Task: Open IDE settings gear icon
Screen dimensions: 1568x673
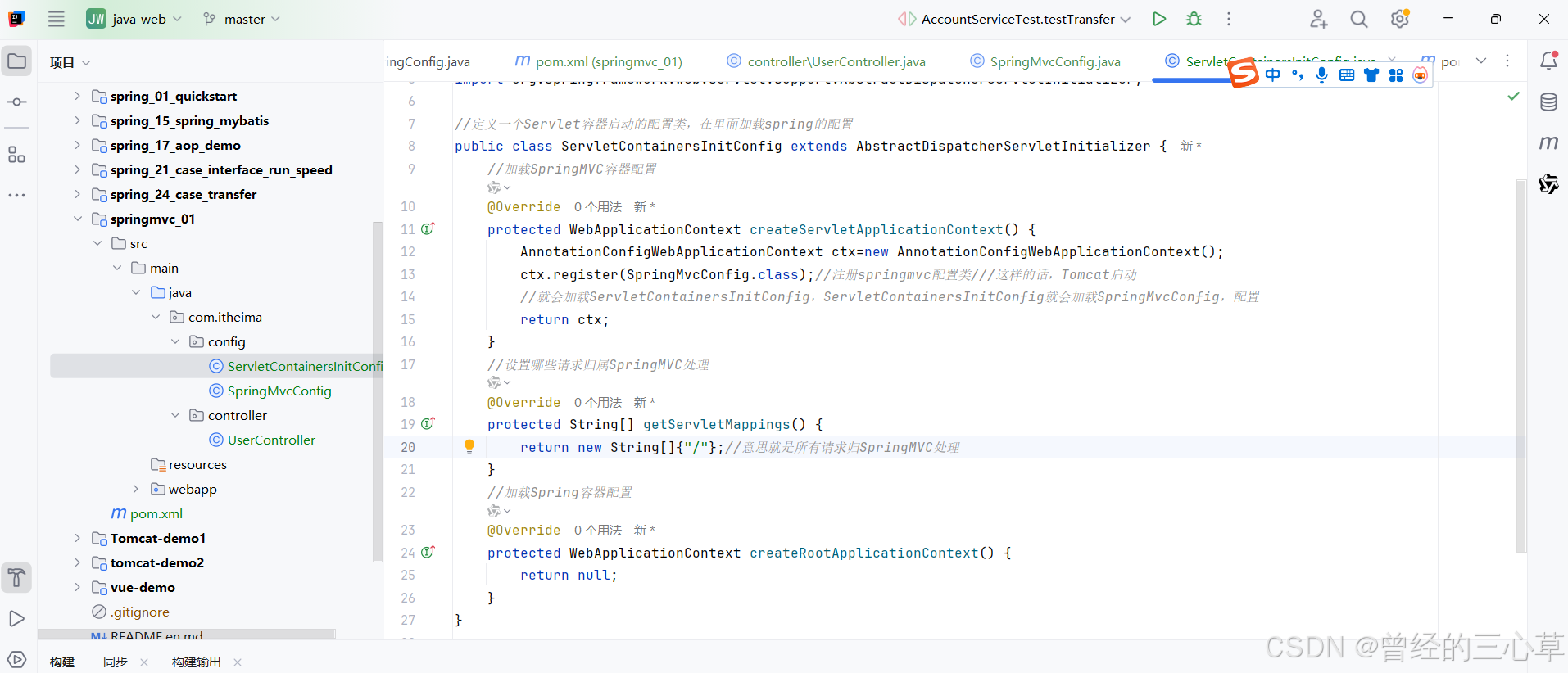Action: pos(1400,19)
